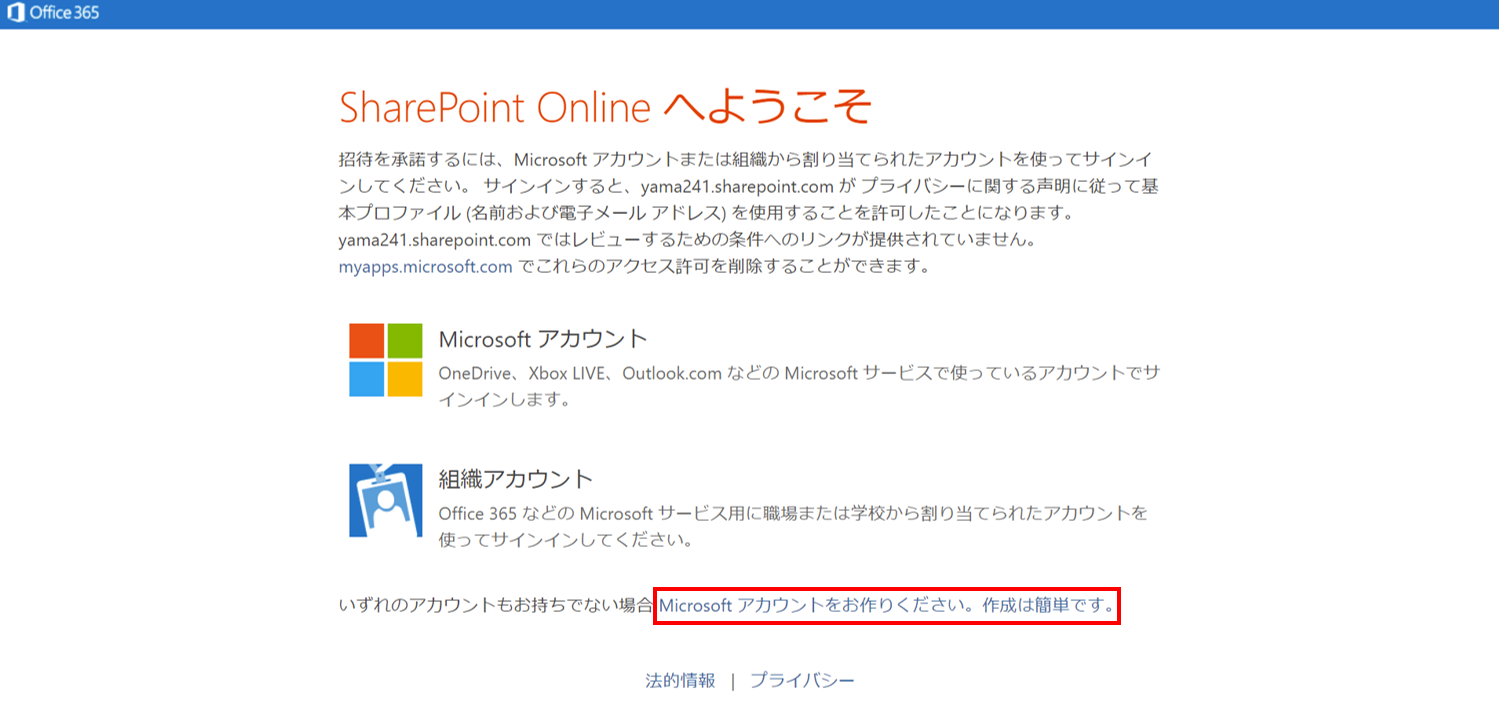
Task: Click the SharePoint Online へようこそ title
Action: [606, 107]
